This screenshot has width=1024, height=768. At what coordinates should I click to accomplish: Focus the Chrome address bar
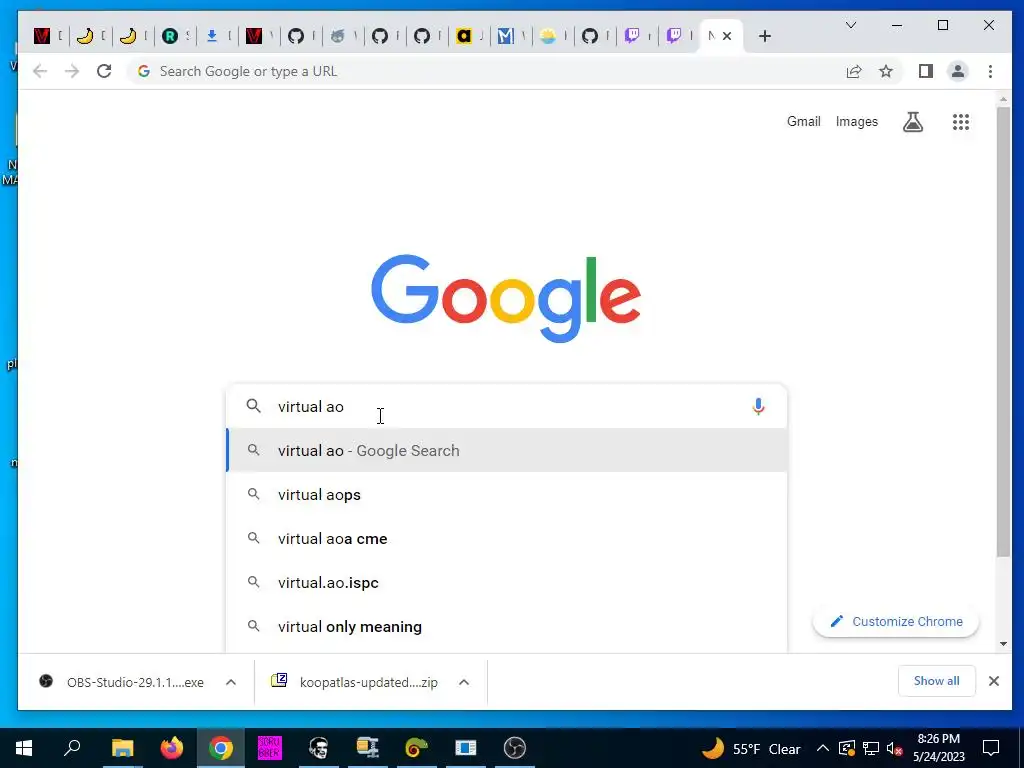pyautogui.click(x=483, y=71)
